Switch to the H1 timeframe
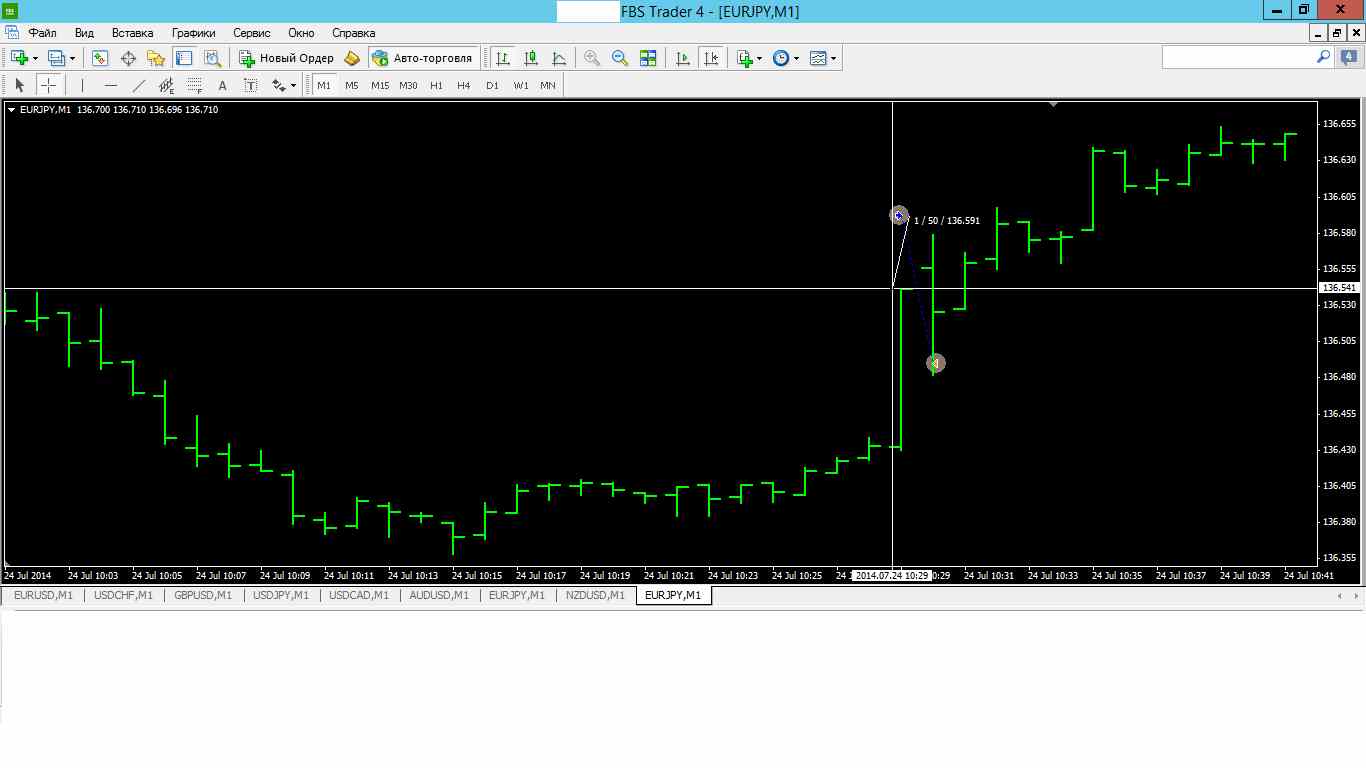 point(436,85)
